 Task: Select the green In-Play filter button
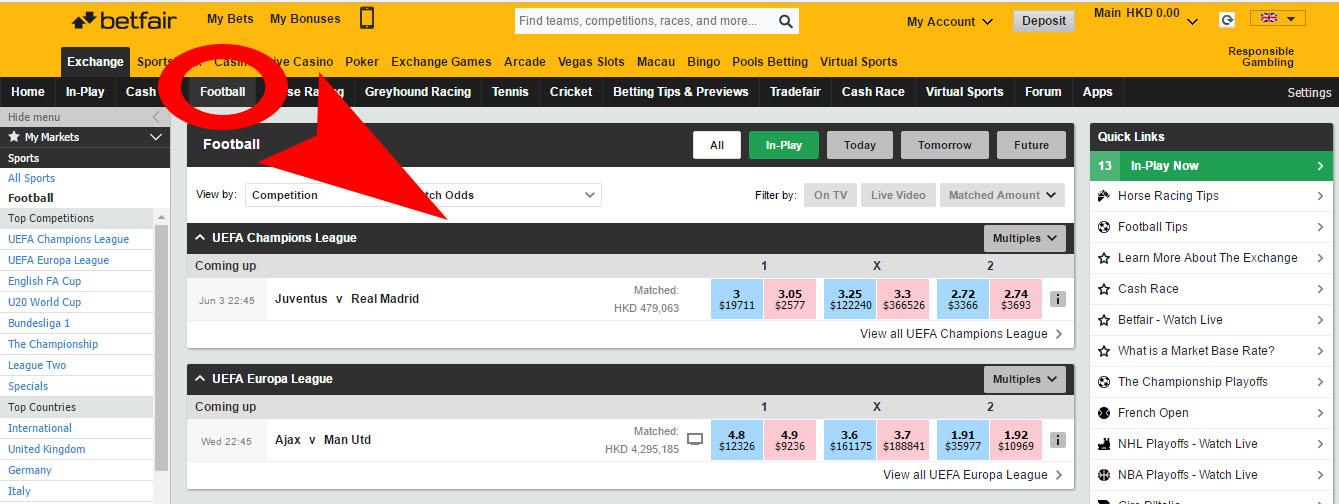point(784,145)
